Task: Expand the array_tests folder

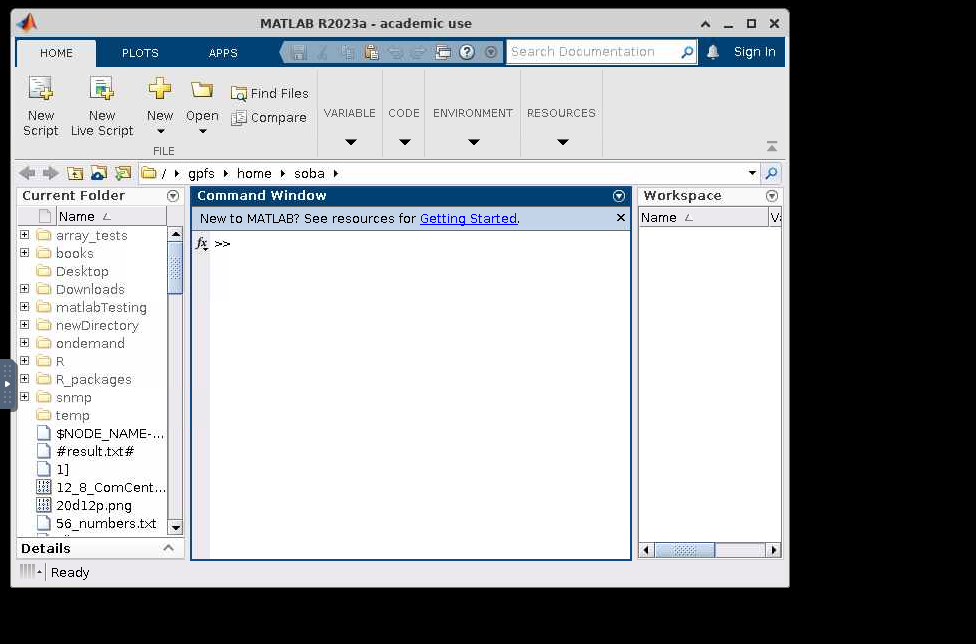Action: (24, 235)
